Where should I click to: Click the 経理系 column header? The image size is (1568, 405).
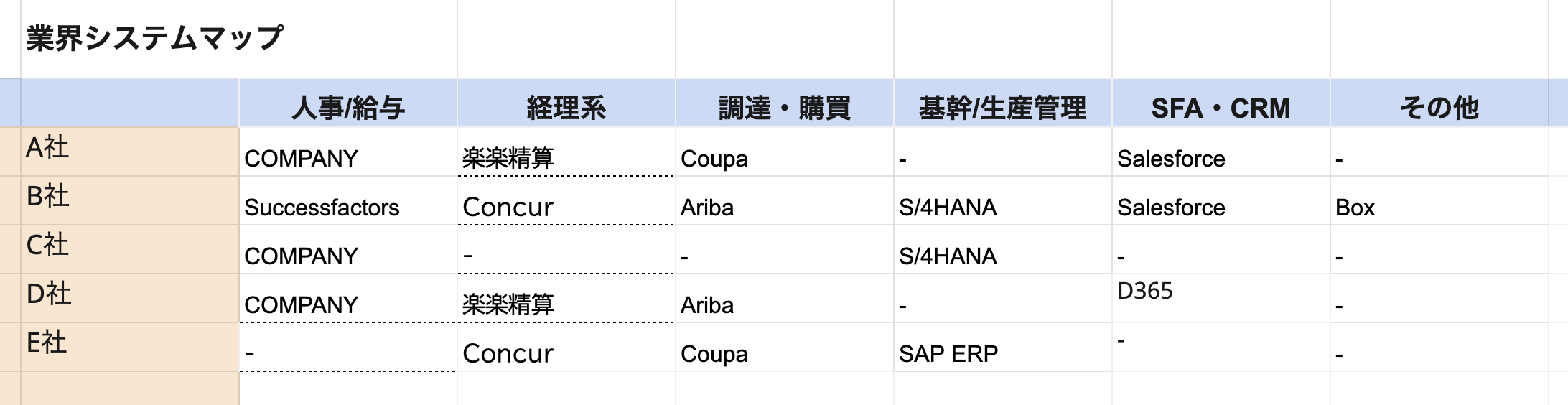pyautogui.click(x=566, y=108)
